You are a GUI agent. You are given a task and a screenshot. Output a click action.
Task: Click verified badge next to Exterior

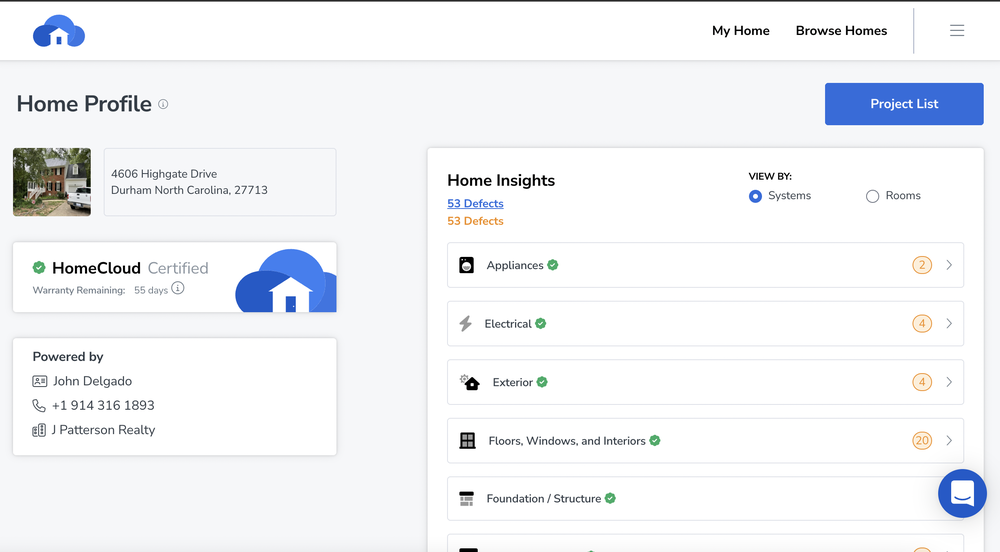pyautogui.click(x=542, y=382)
